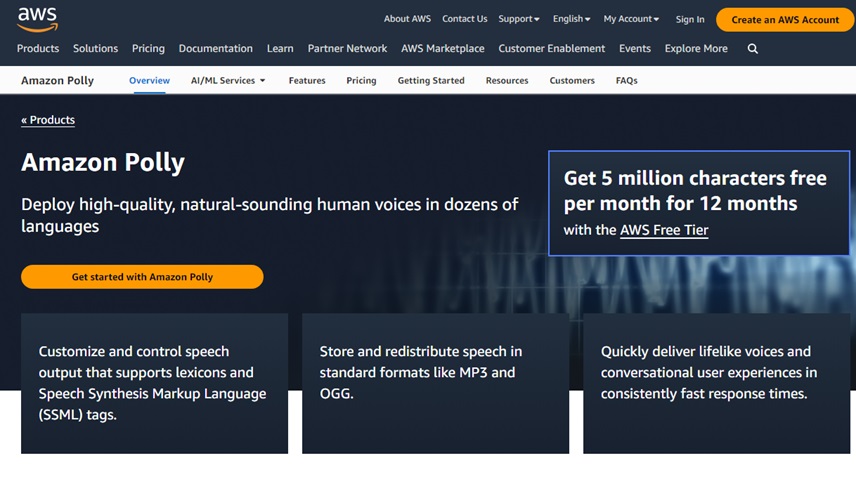Select the Overview tab
The image size is (856, 477).
[x=150, y=80]
